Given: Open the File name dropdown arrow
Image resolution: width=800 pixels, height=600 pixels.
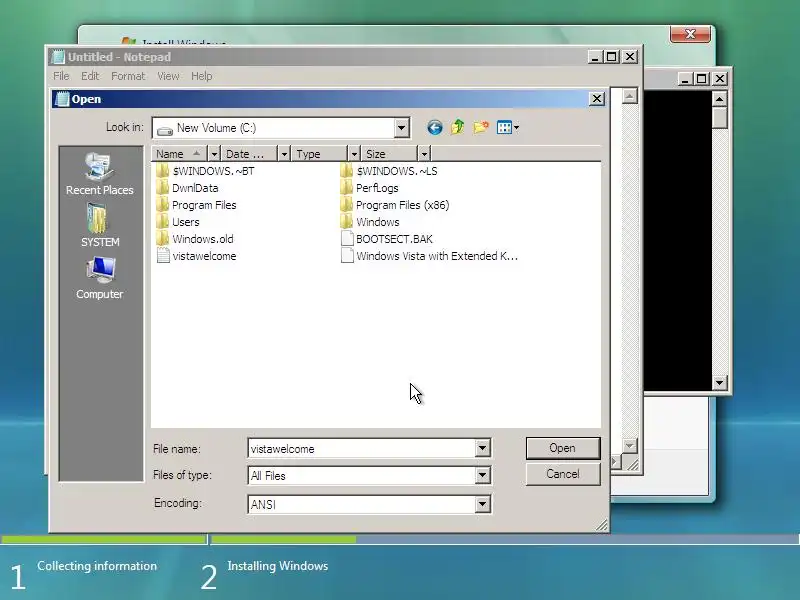Looking at the screenshot, I should (482, 448).
